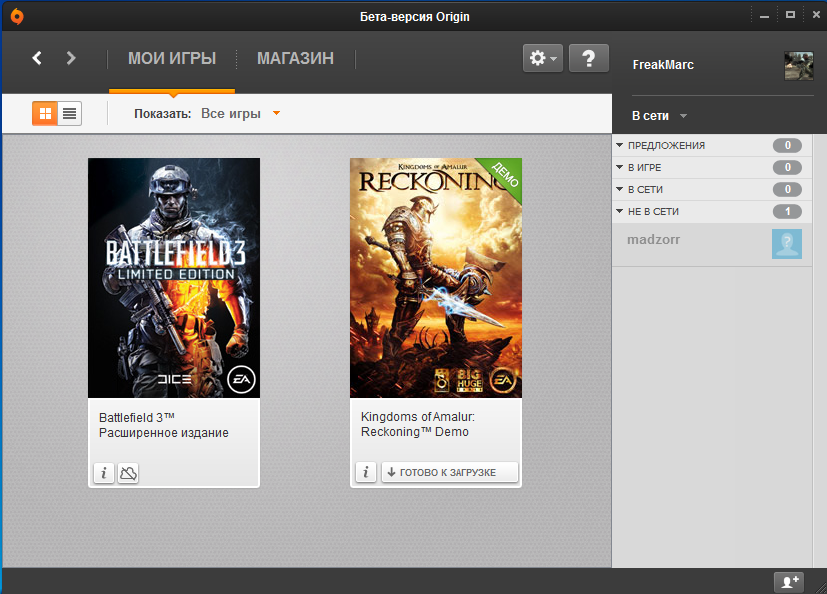The image size is (827, 594).
Task: Open the Battlefield 3 cover art
Action: 174,278
